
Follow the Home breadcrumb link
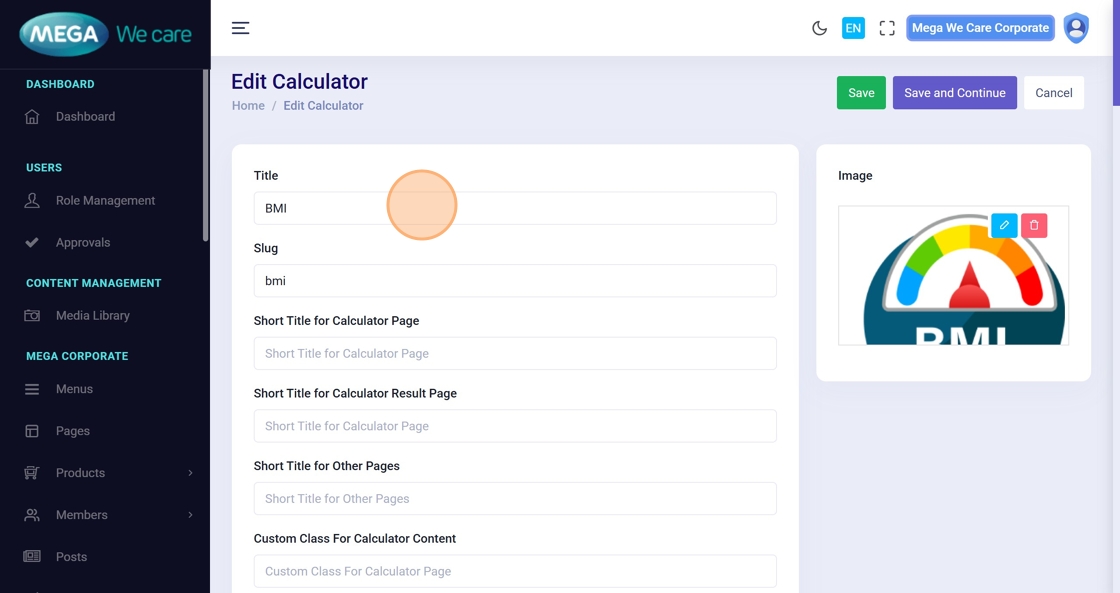[248, 106]
